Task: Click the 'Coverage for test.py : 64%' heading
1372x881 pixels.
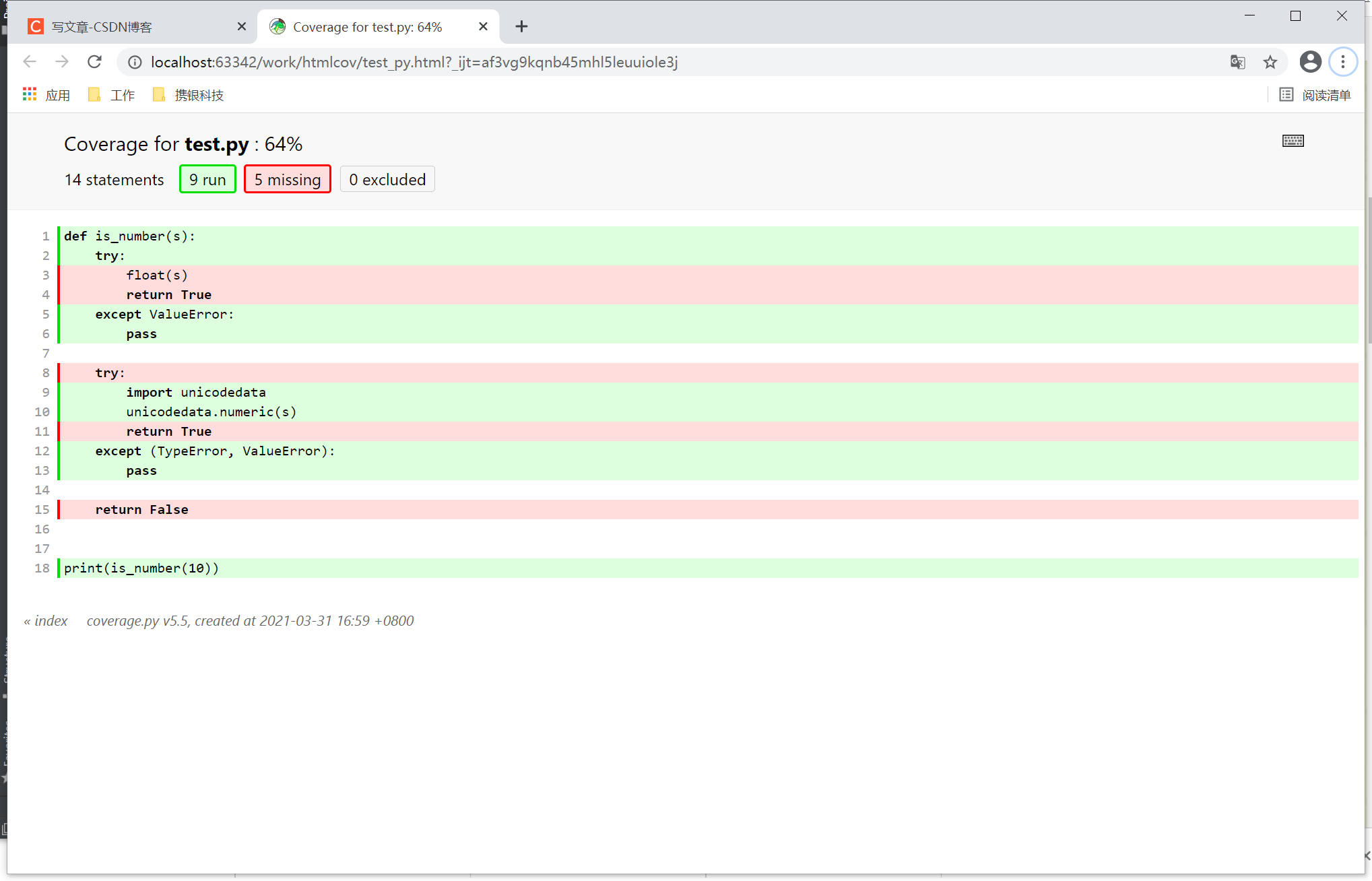Action: 183,143
